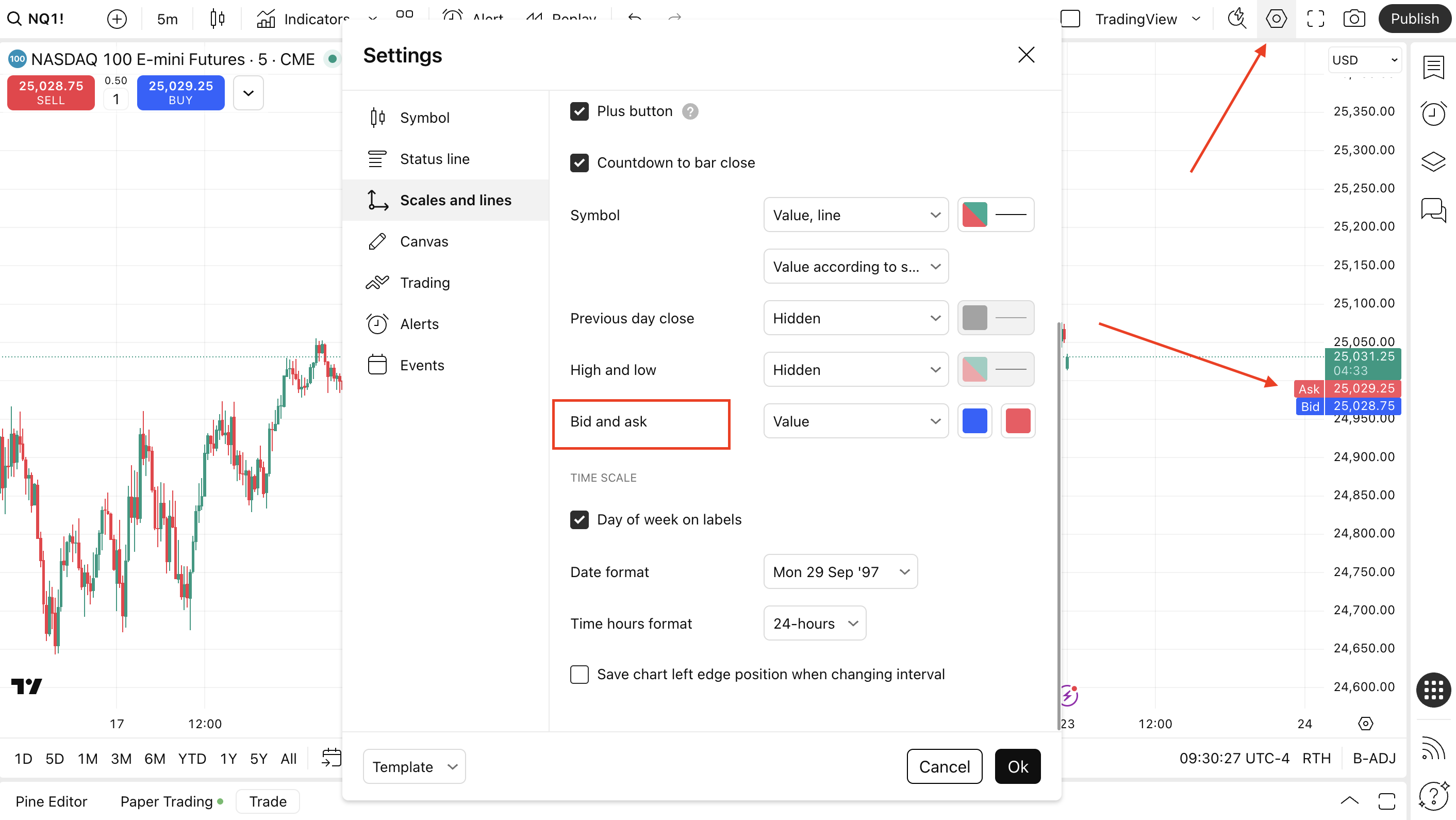1456x820 pixels.
Task: Pick the blue bid color swatch
Action: coord(974,421)
